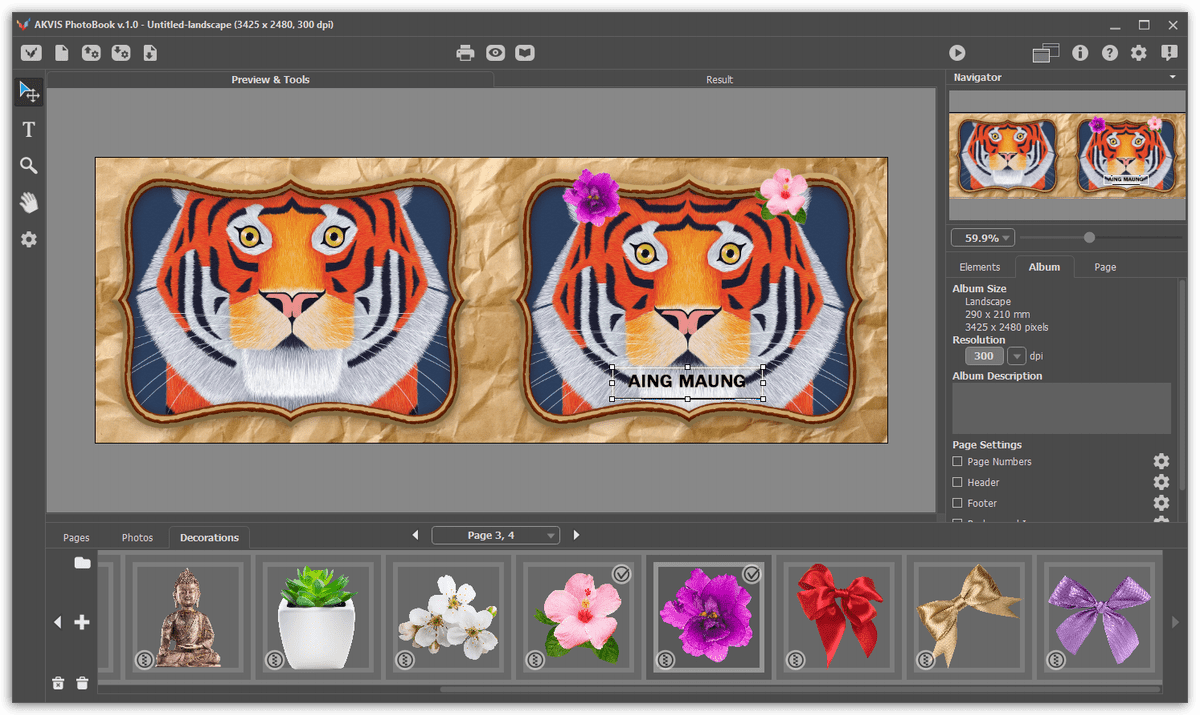1200x715 pixels.
Task: Switch to the Result tab
Action: tap(719, 80)
